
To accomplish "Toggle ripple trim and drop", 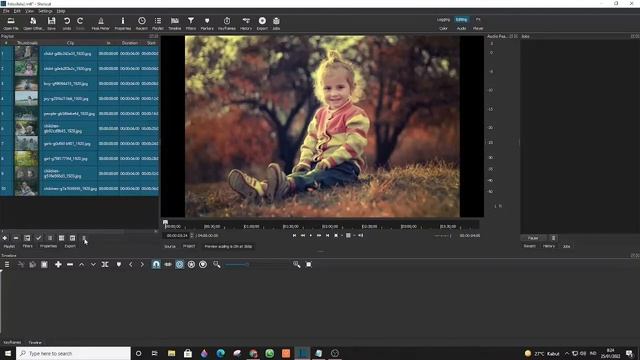I will point(180,264).
